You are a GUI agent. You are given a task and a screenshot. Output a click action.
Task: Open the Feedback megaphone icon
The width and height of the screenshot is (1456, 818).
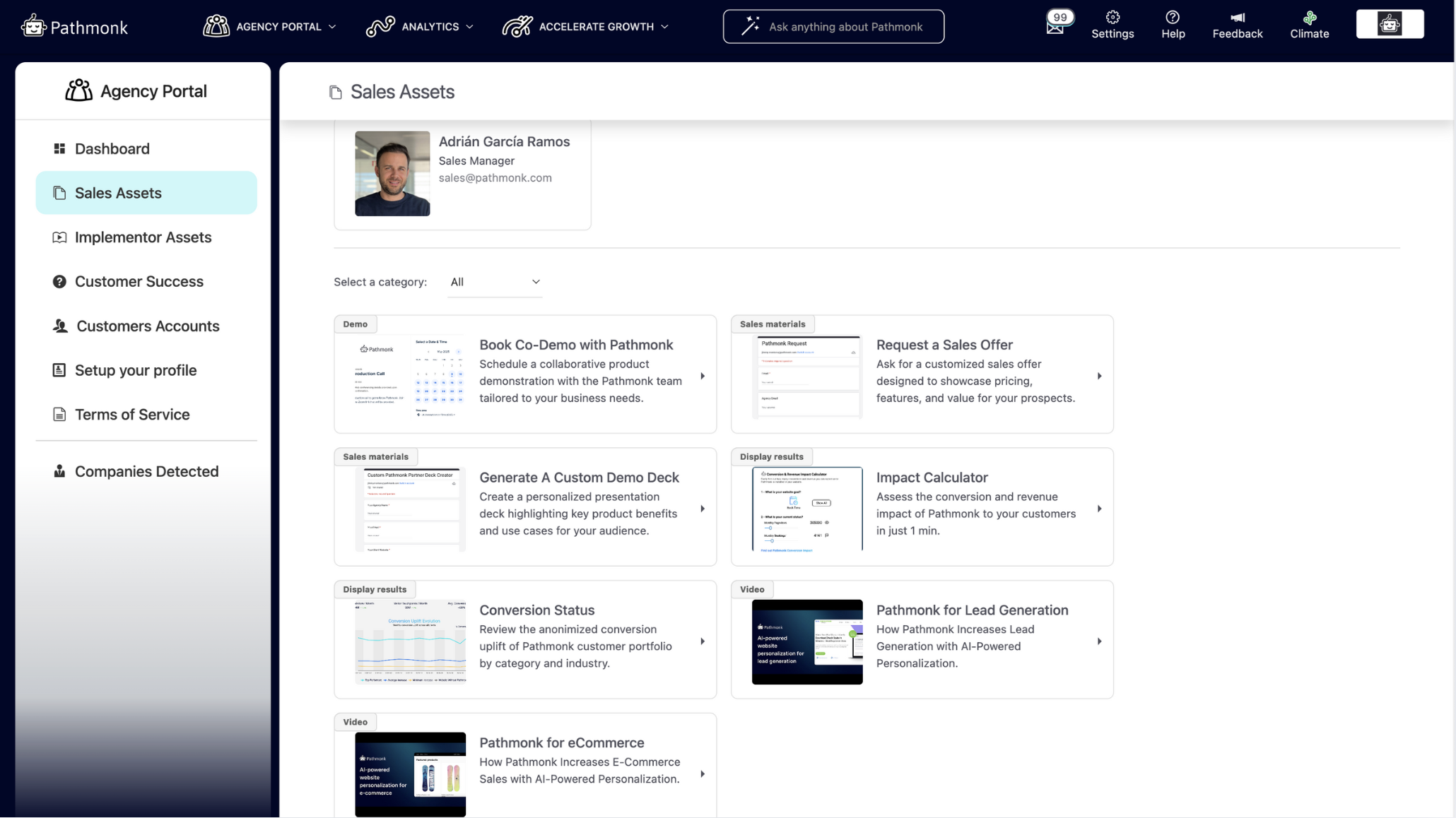click(1237, 18)
